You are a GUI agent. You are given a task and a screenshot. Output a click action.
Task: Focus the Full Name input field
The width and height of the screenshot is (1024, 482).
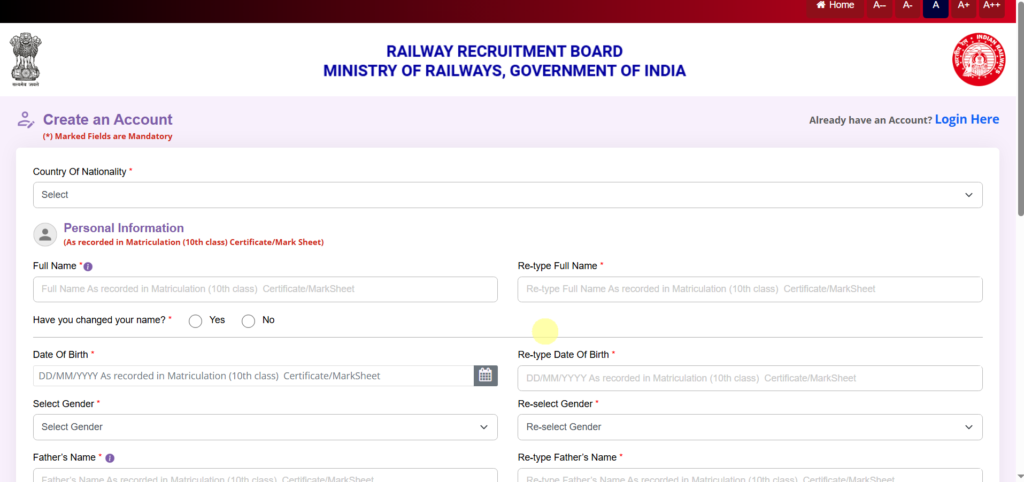265,289
